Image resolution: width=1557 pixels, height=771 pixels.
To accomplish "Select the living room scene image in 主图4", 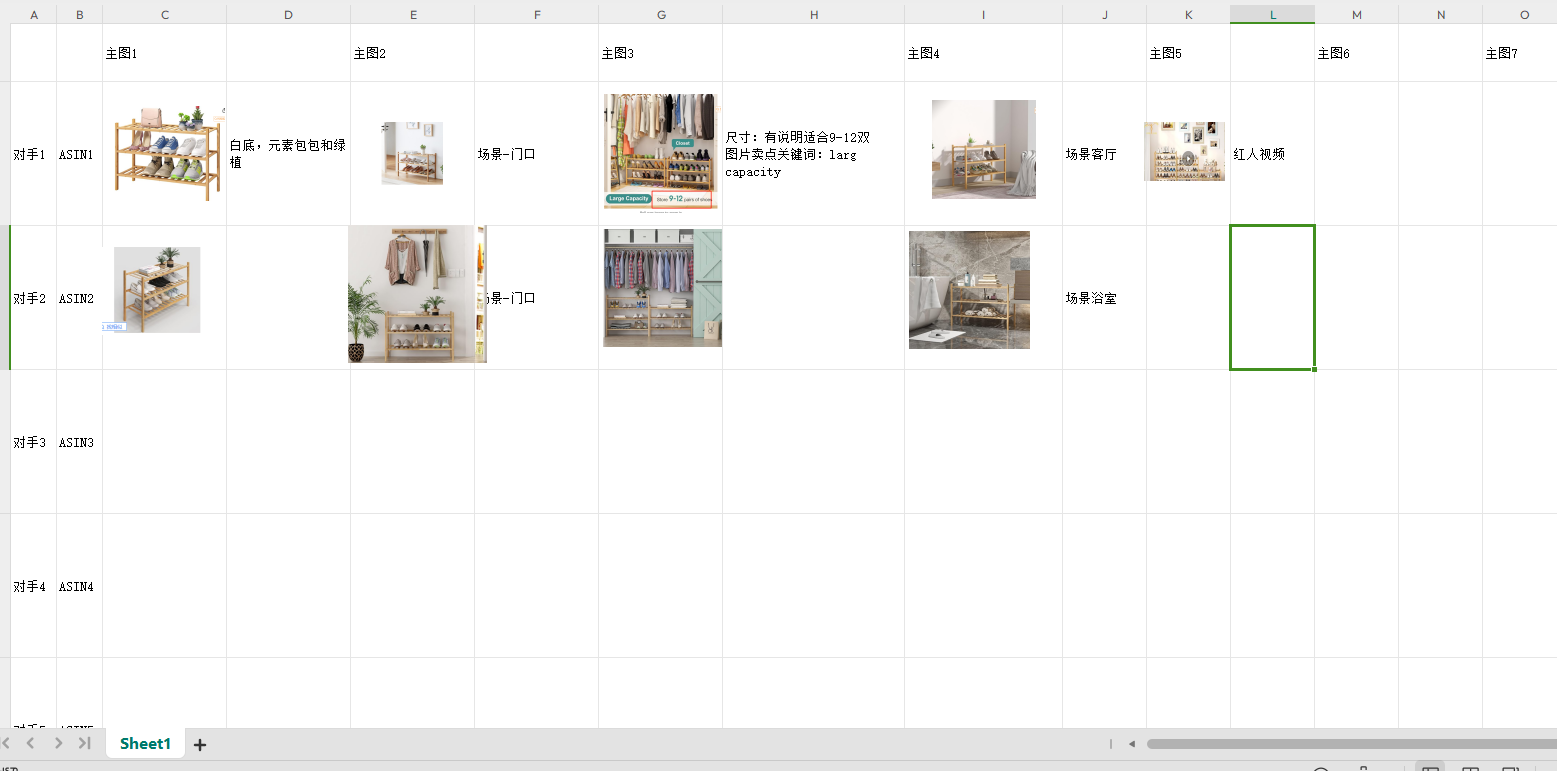I will click(984, 149).
